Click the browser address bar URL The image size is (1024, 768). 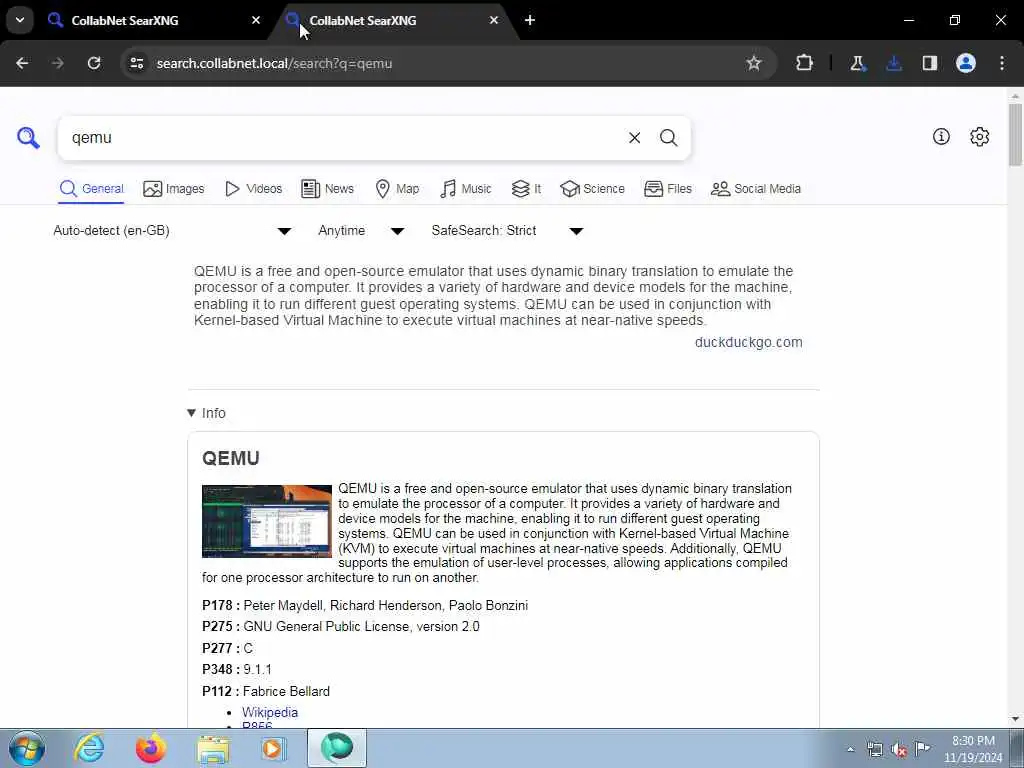(274, 63)
